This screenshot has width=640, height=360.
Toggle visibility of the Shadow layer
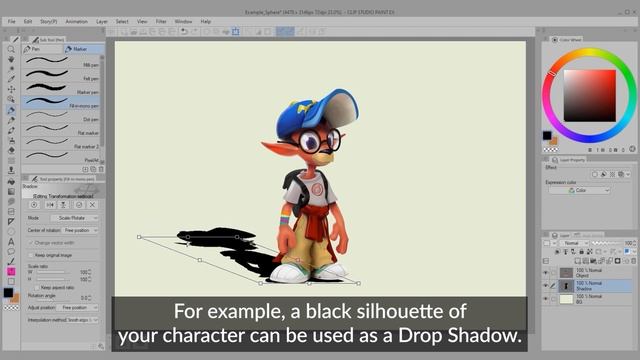tap(546, 286)
